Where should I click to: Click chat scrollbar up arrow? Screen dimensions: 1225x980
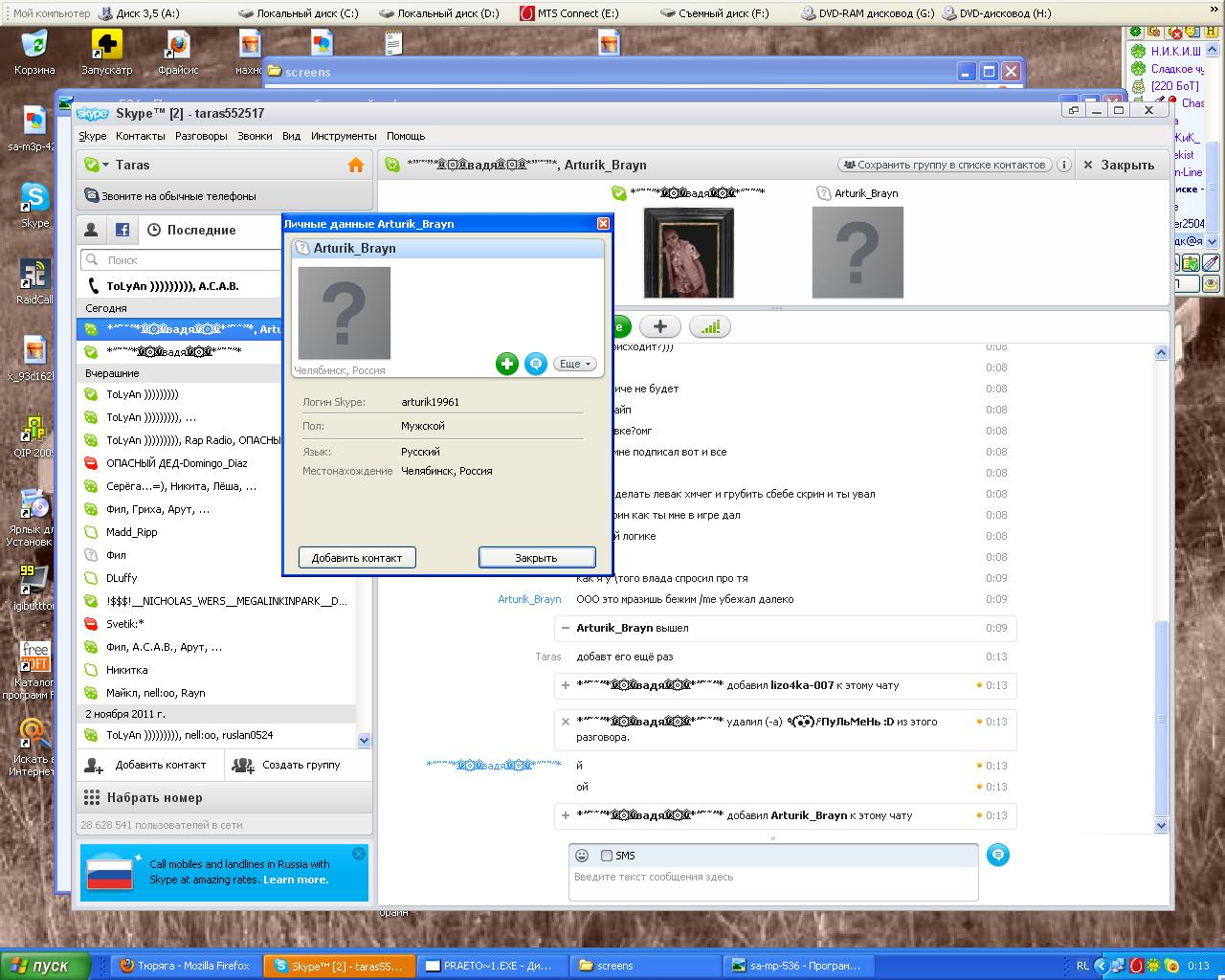click(x=1162, y=353)
